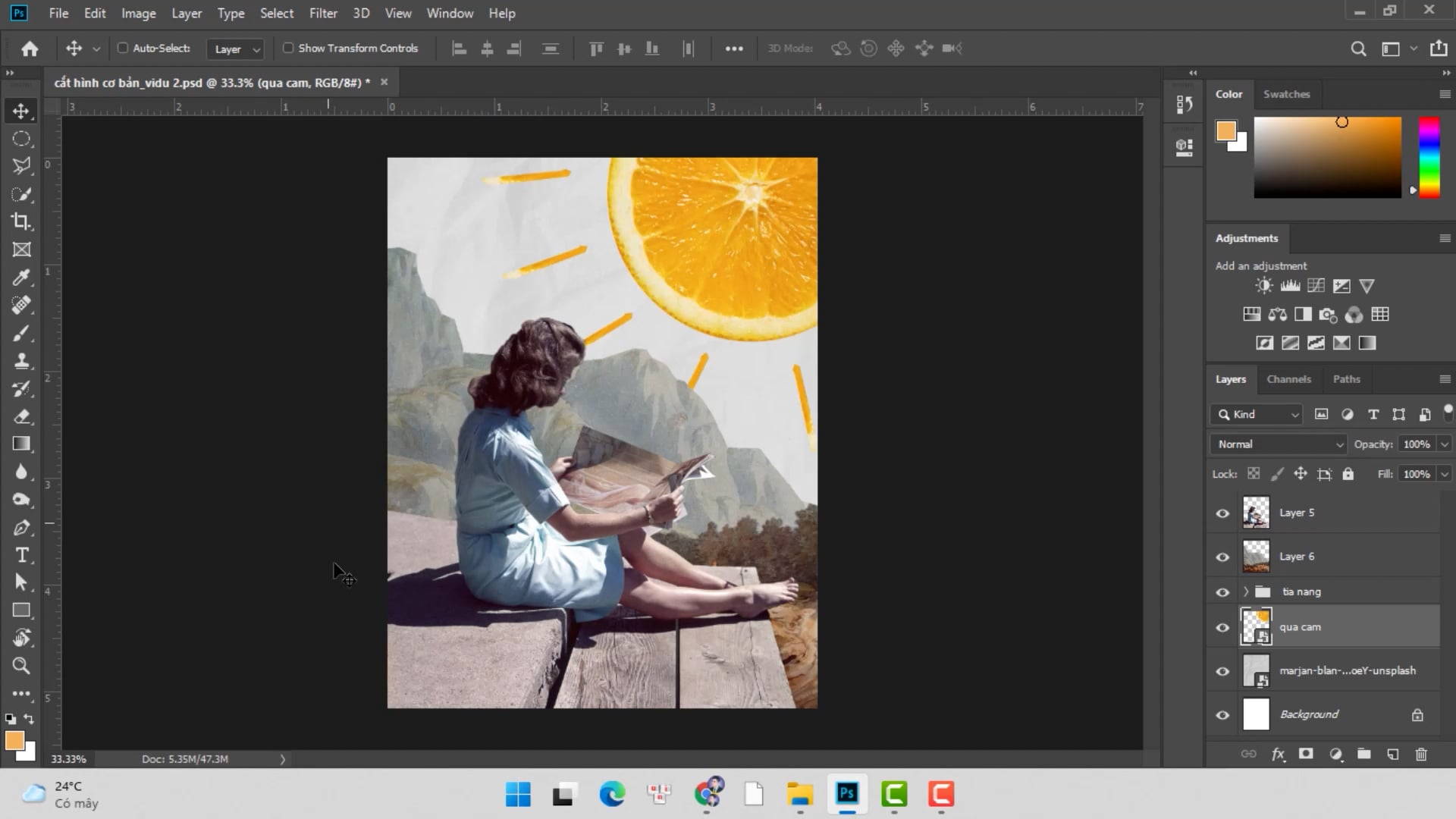Viewport: 1456px width, 819px height.
Task: Toggle visibility of tia nang group
Action: point(1222,592)
